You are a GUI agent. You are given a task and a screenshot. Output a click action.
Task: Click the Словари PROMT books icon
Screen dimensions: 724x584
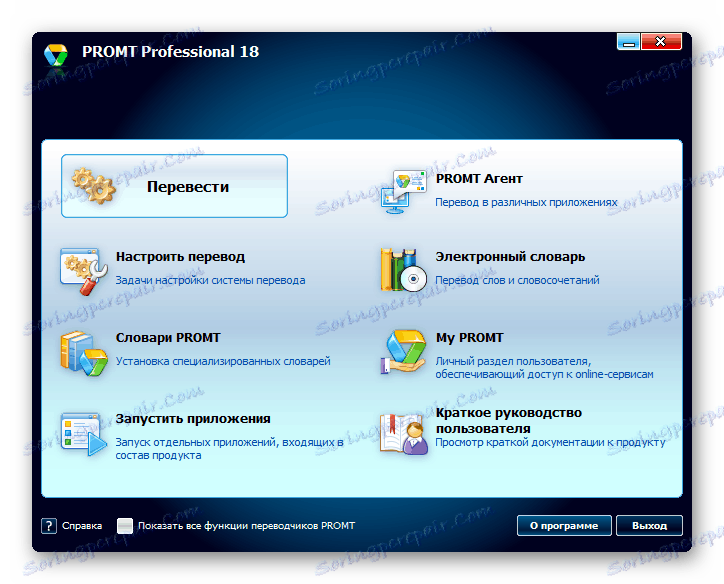click(84, 353)
